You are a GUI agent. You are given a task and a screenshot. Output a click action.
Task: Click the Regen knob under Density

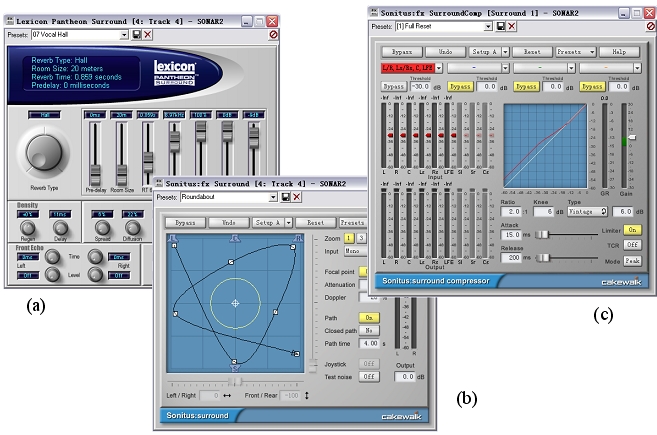tap(28, 228)
